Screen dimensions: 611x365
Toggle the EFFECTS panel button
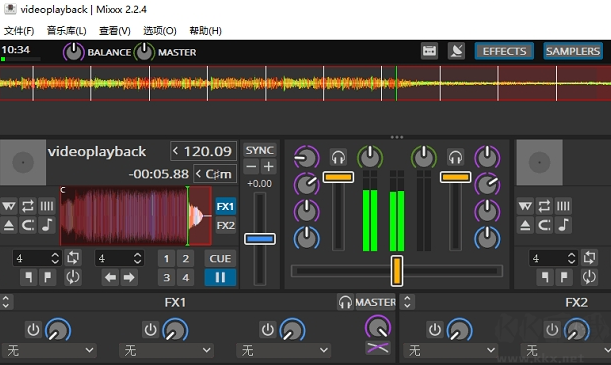[504, 51]
